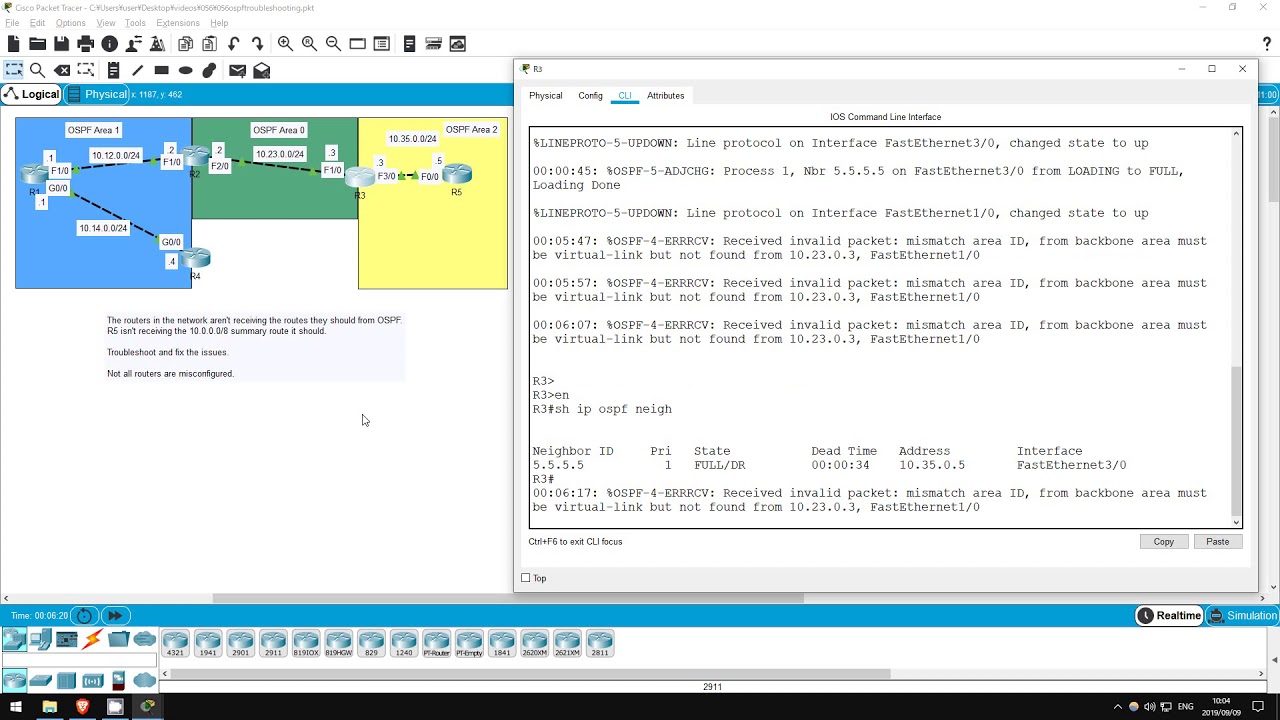
Task: Print the workspace with the printer icon
Action: pyautogui.click(x=85, y=44)
